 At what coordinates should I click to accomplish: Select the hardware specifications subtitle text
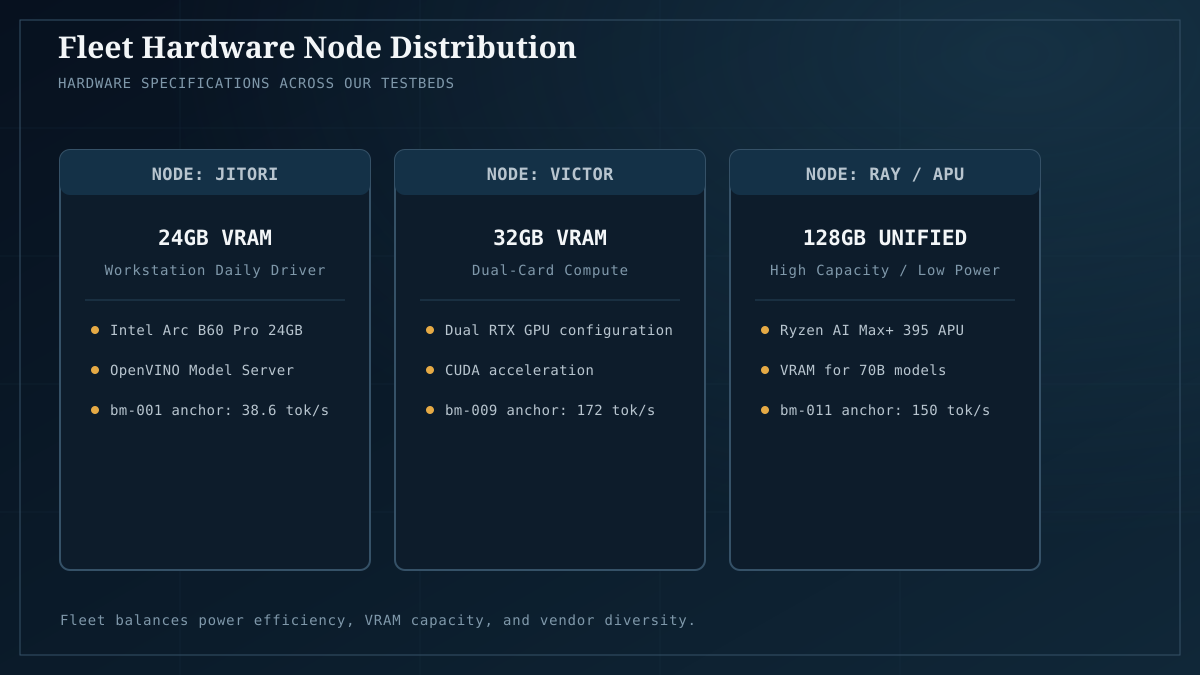[256, 83]
